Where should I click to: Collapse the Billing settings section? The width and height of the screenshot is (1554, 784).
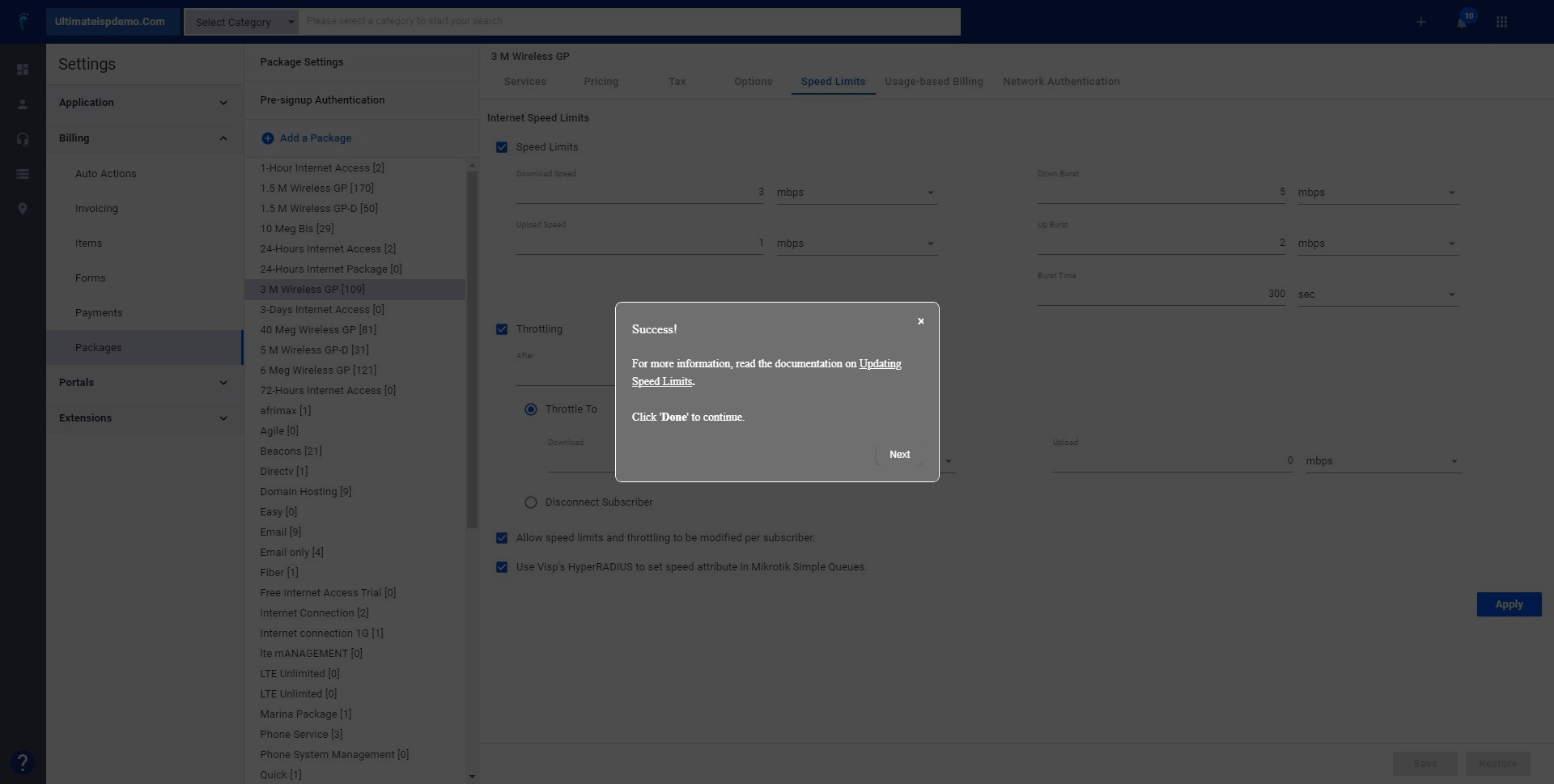point(144,138)
